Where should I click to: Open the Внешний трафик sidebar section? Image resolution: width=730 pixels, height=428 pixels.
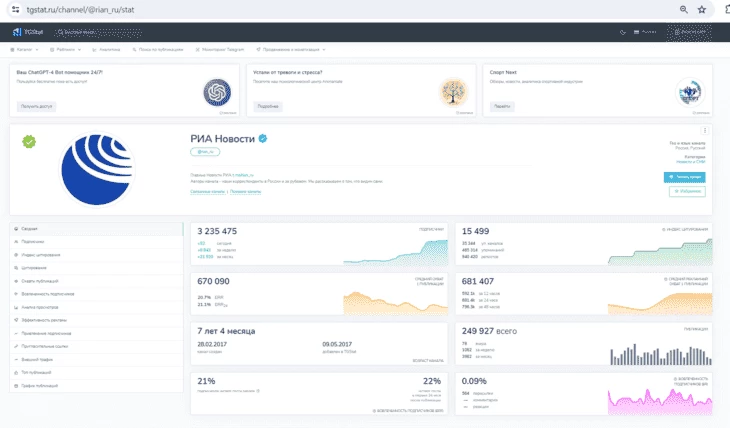pos(96,360)
